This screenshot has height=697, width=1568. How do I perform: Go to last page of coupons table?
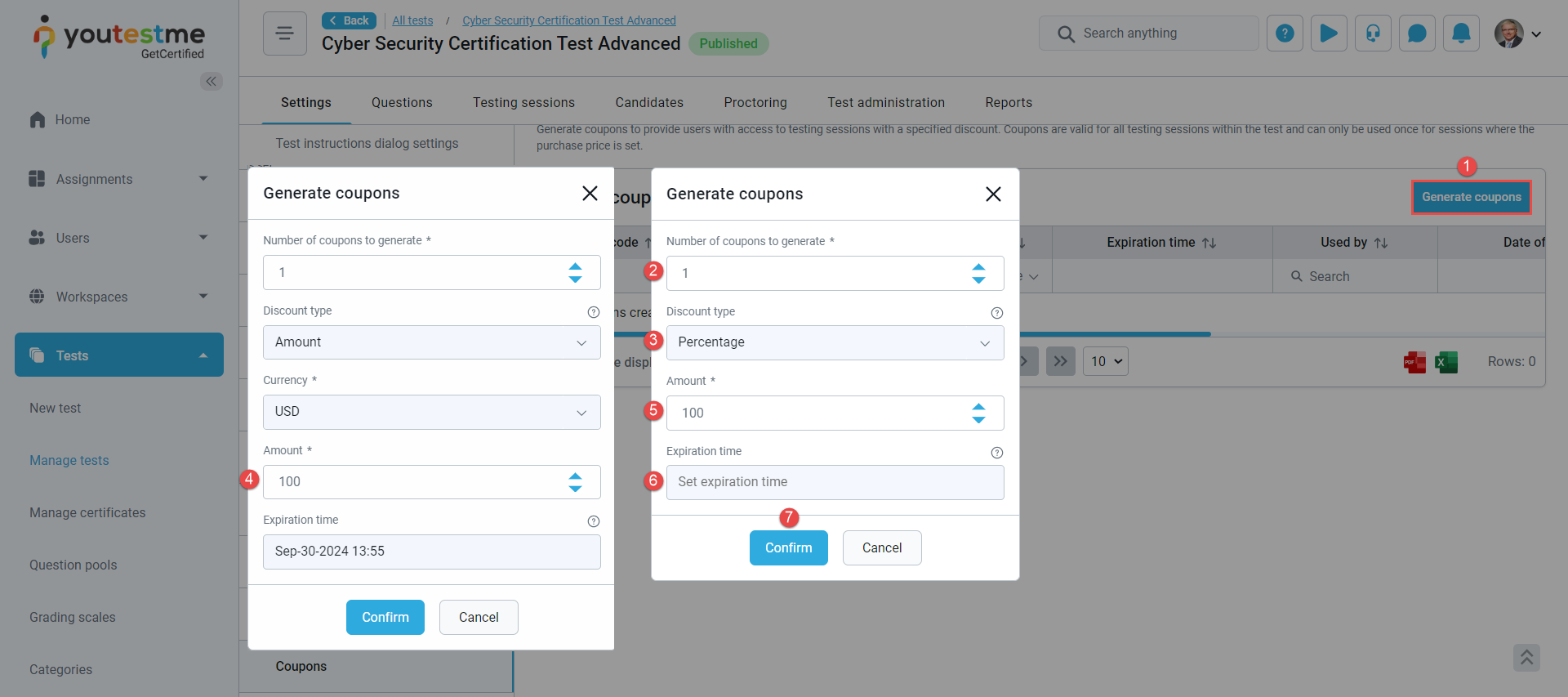tap(1060, 361)
